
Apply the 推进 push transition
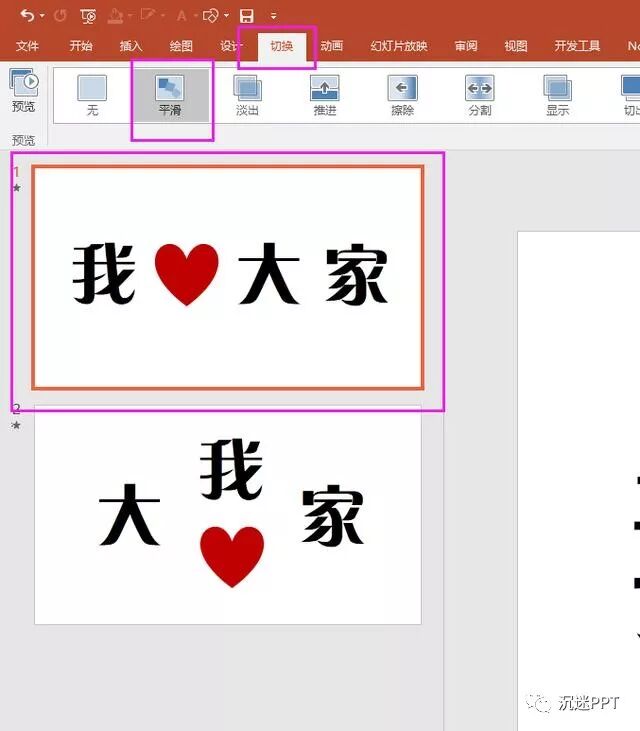pyautogui.click(x=325, y=96)
